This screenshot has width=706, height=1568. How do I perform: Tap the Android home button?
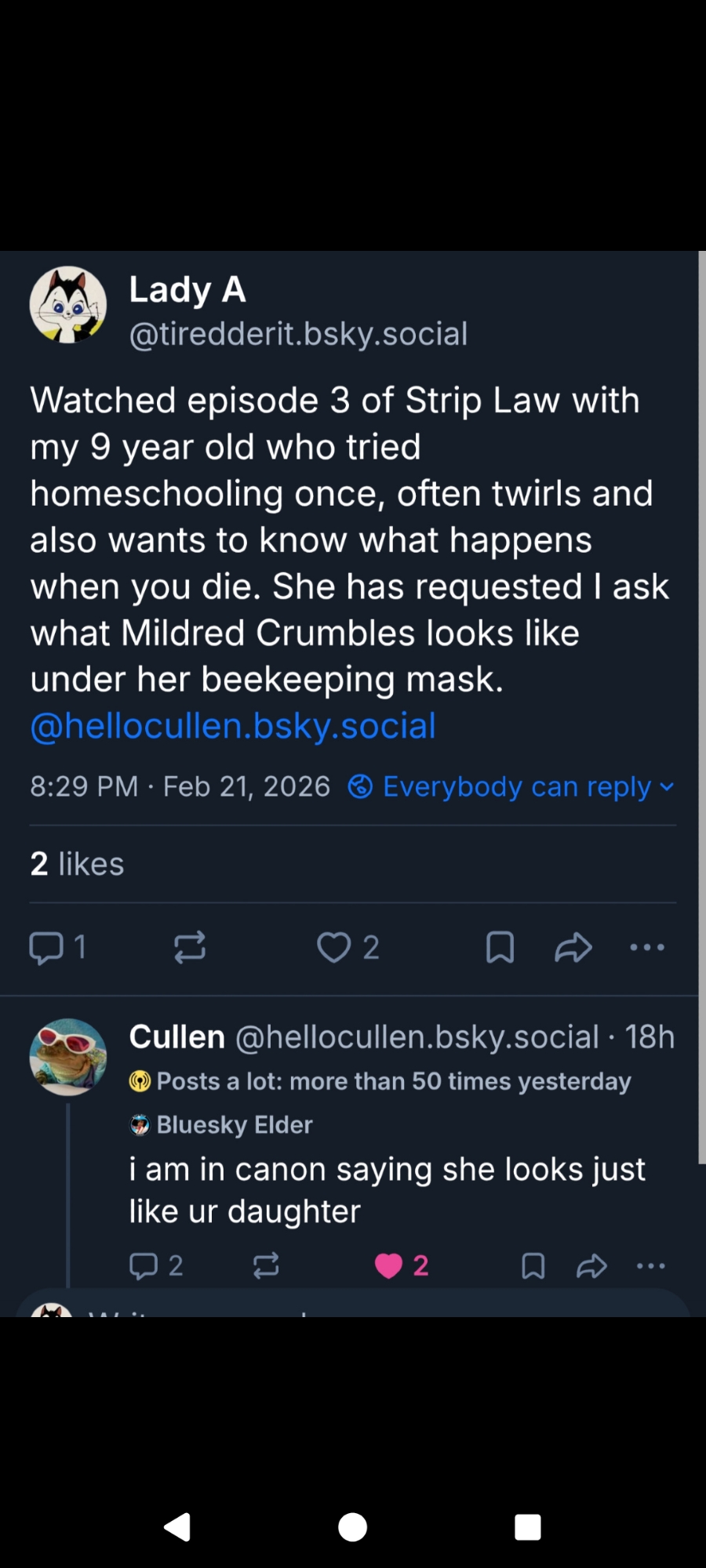[x=353, y=1526]
